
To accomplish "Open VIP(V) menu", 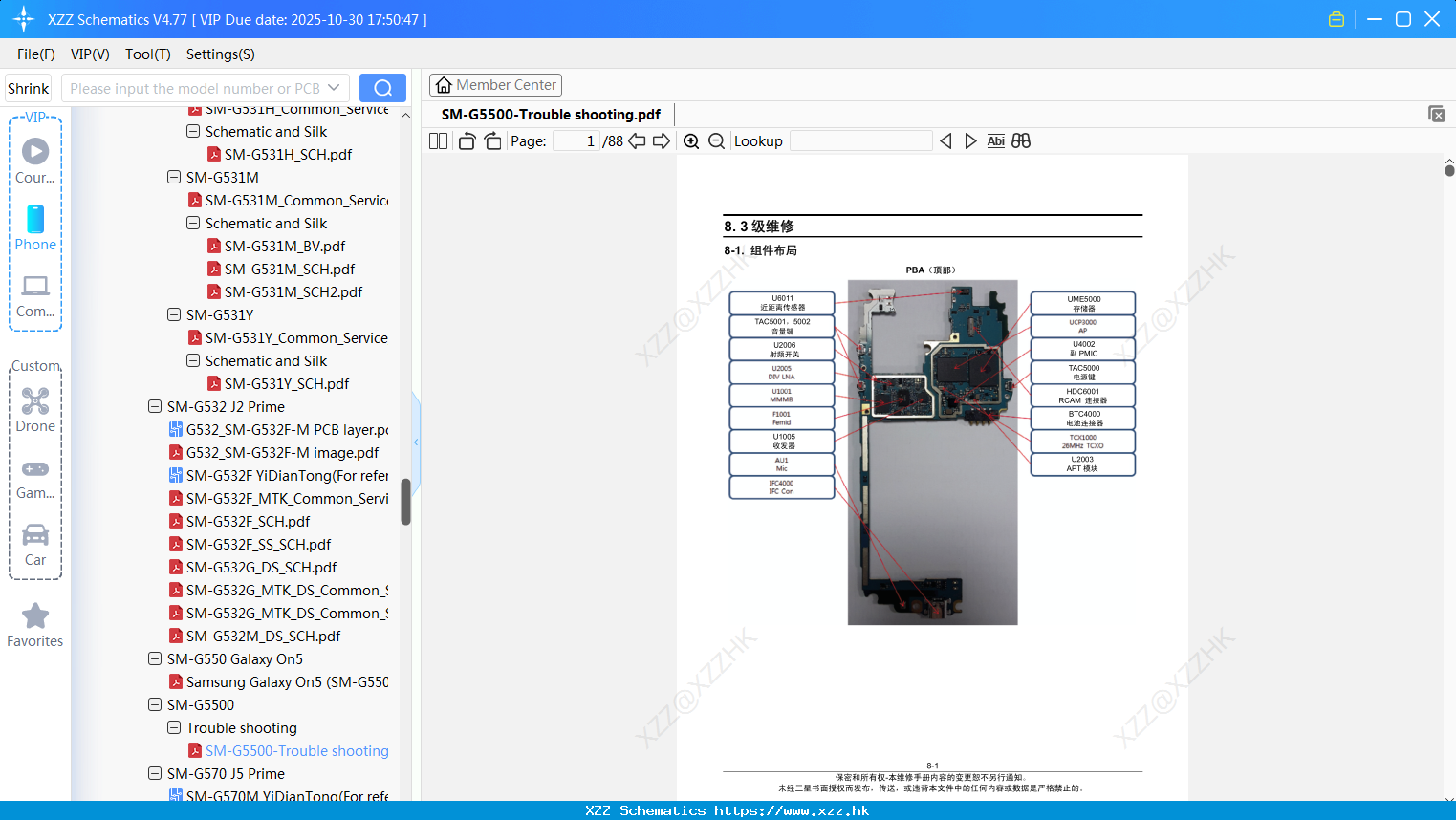I will coord(90,54).
